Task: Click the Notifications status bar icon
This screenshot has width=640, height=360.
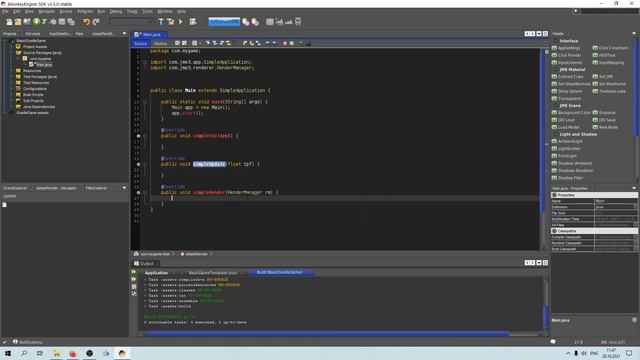Action: pos(15,342)
